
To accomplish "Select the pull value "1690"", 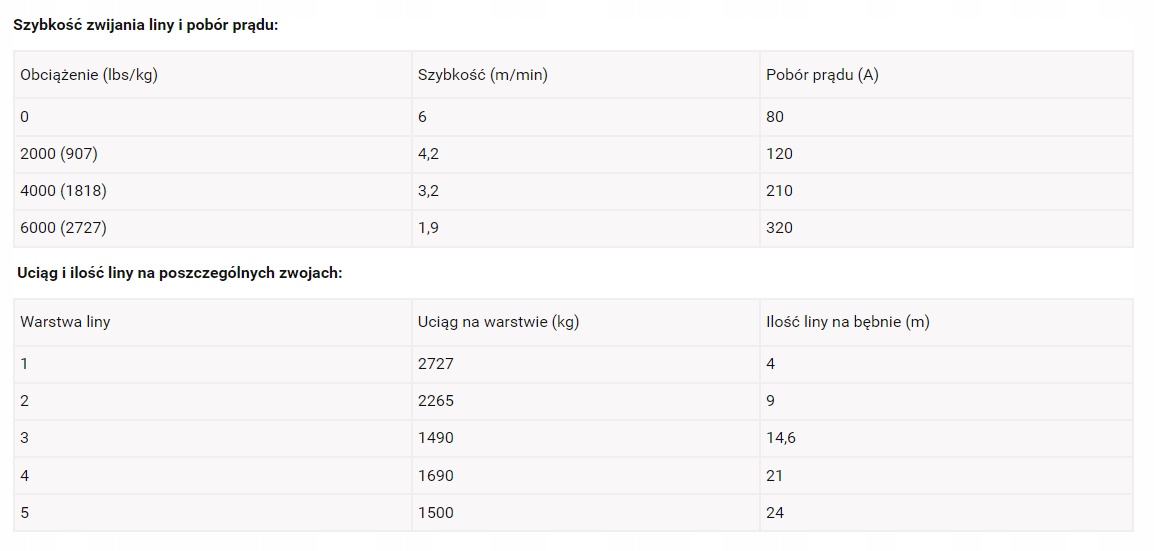I will [435, 476].
